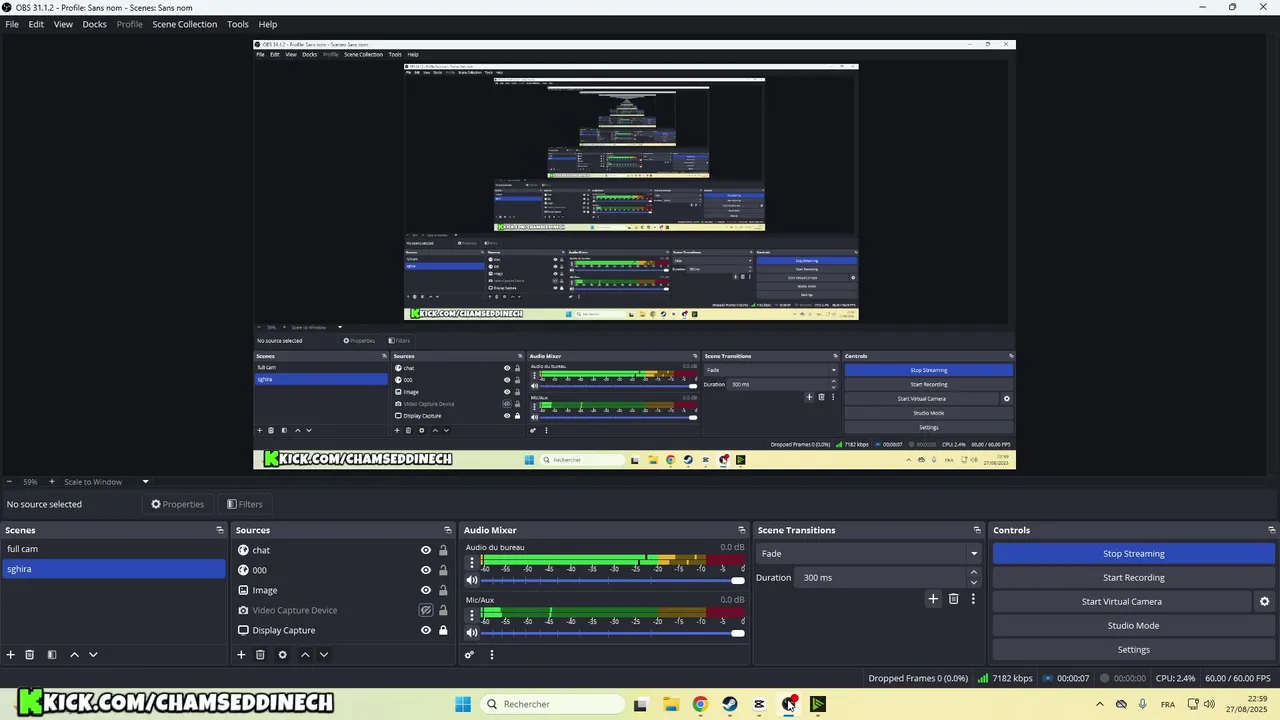Open virtual camera config gear

1264,602
